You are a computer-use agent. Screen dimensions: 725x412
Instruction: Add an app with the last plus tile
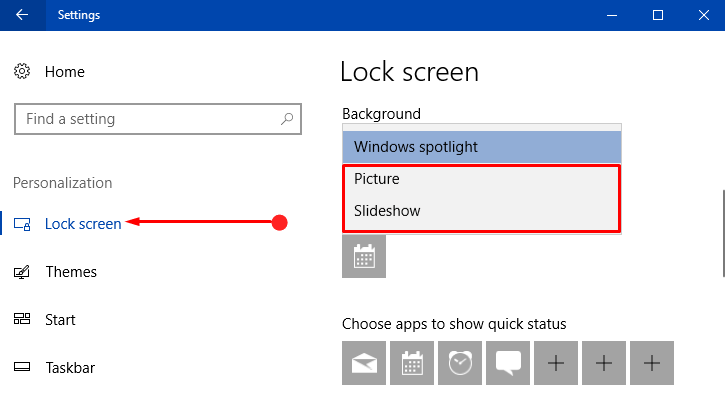(652, 363)
